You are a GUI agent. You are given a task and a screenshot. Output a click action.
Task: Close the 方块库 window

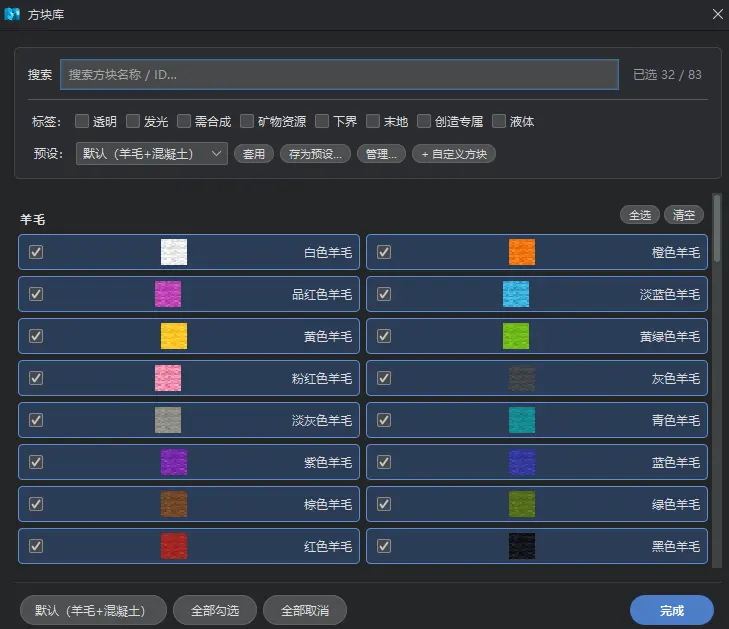click(x=717, y=14)
